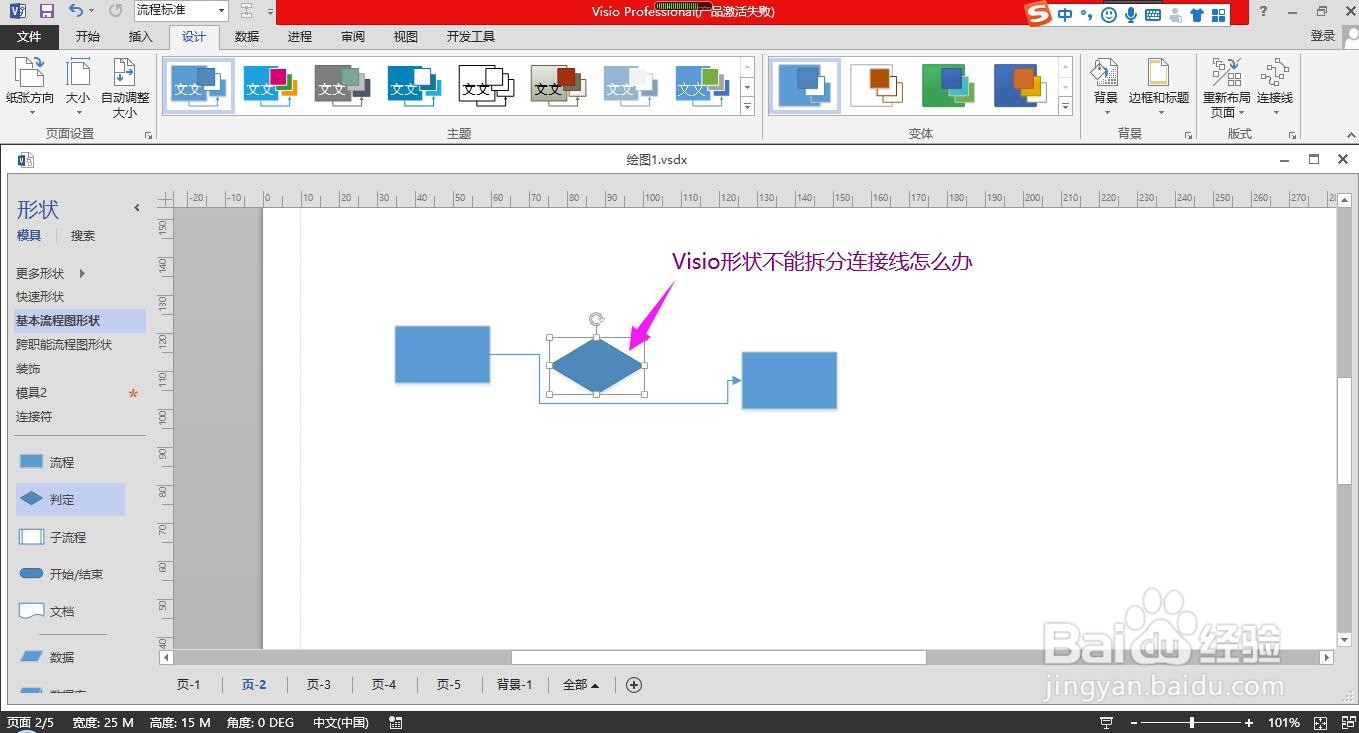1359x733 pixels.
Task: Expand the 变体 variants gallery
Action: [x=1066, y=105]
